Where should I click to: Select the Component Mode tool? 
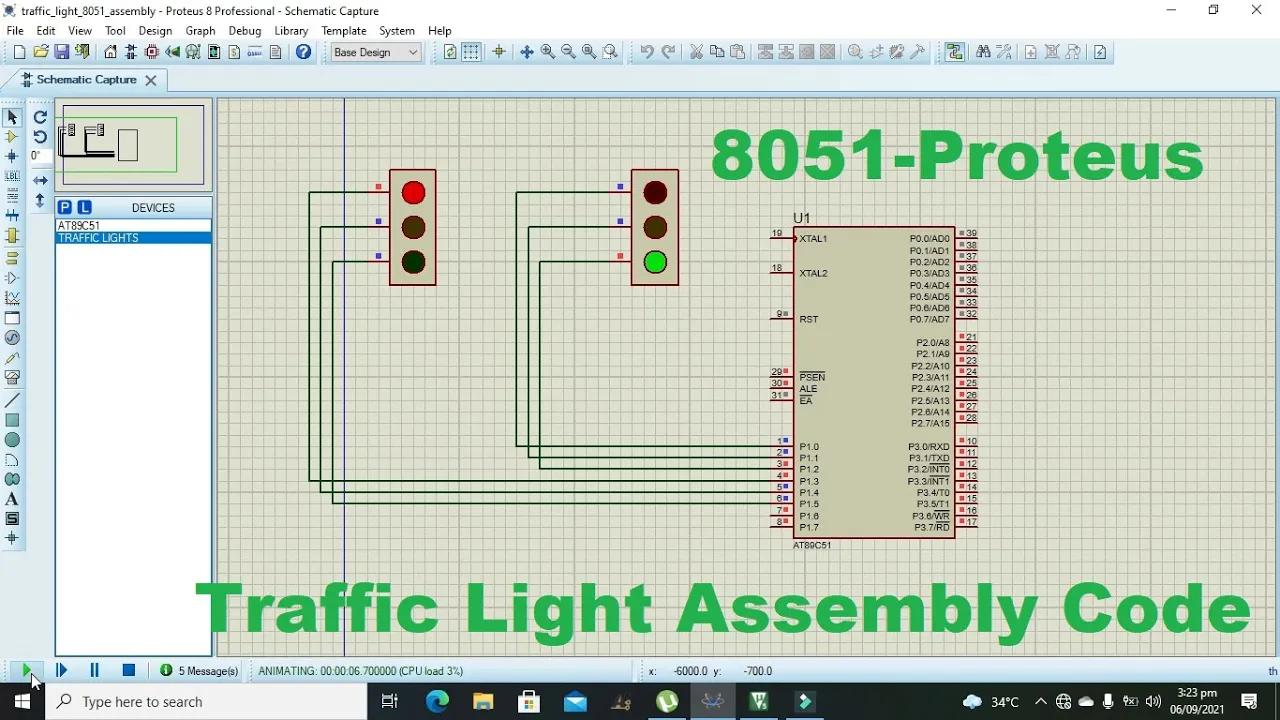point(12,137)
